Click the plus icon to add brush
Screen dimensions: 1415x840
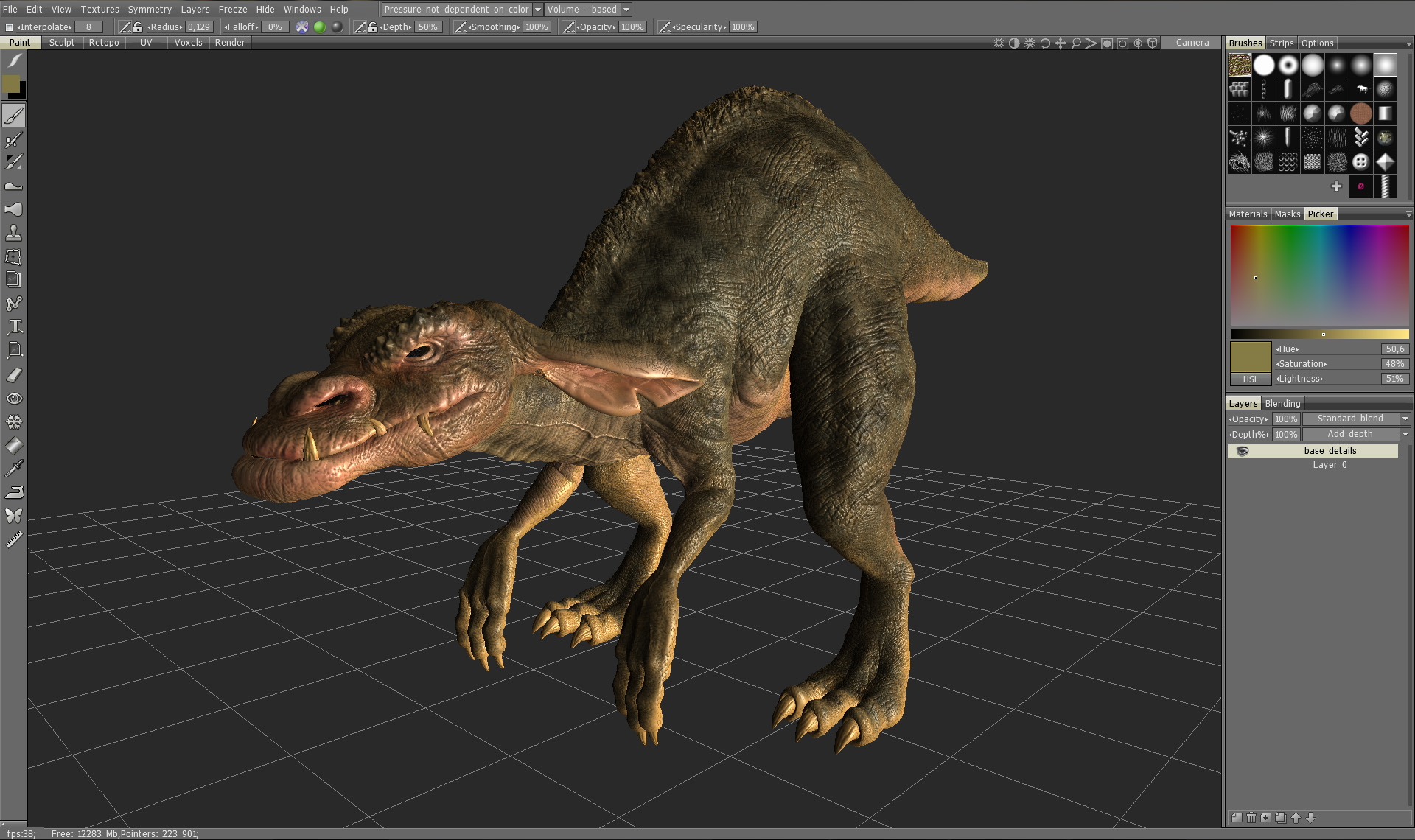[1336, 186]
